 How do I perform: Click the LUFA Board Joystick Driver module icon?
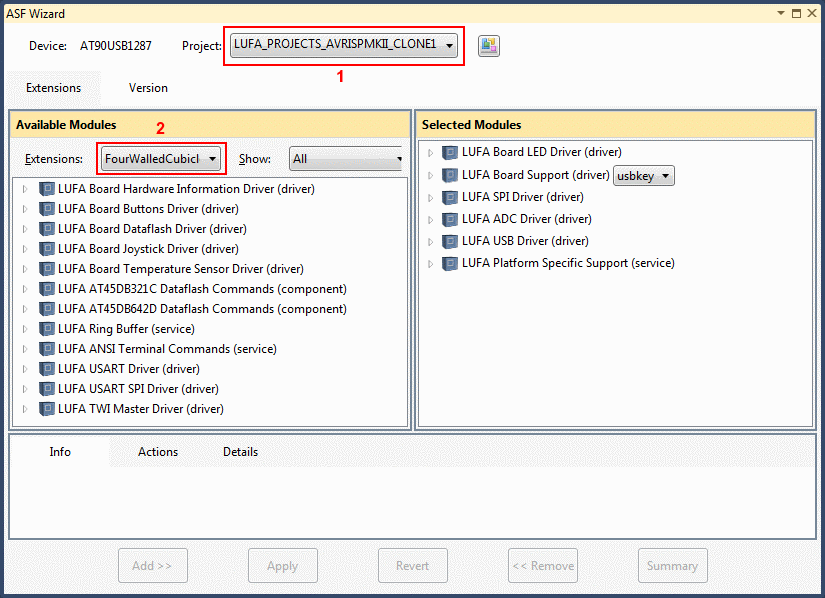45,248
